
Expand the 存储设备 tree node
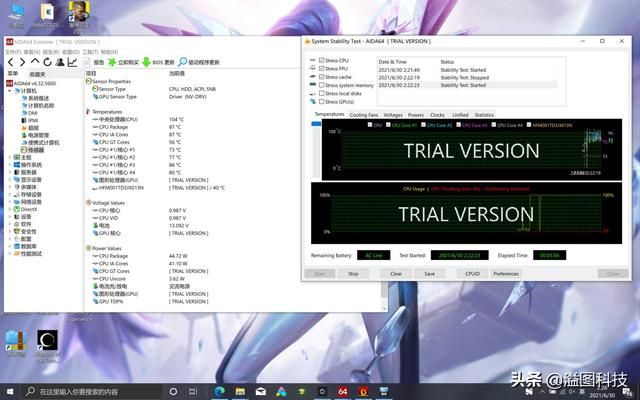click(x=10, y=194)
